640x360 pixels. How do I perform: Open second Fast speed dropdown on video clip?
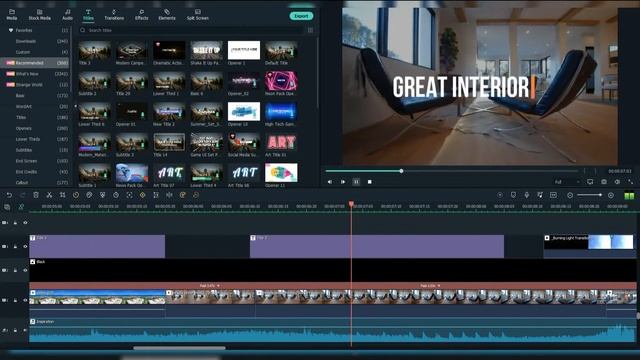[x=430, y=286]
